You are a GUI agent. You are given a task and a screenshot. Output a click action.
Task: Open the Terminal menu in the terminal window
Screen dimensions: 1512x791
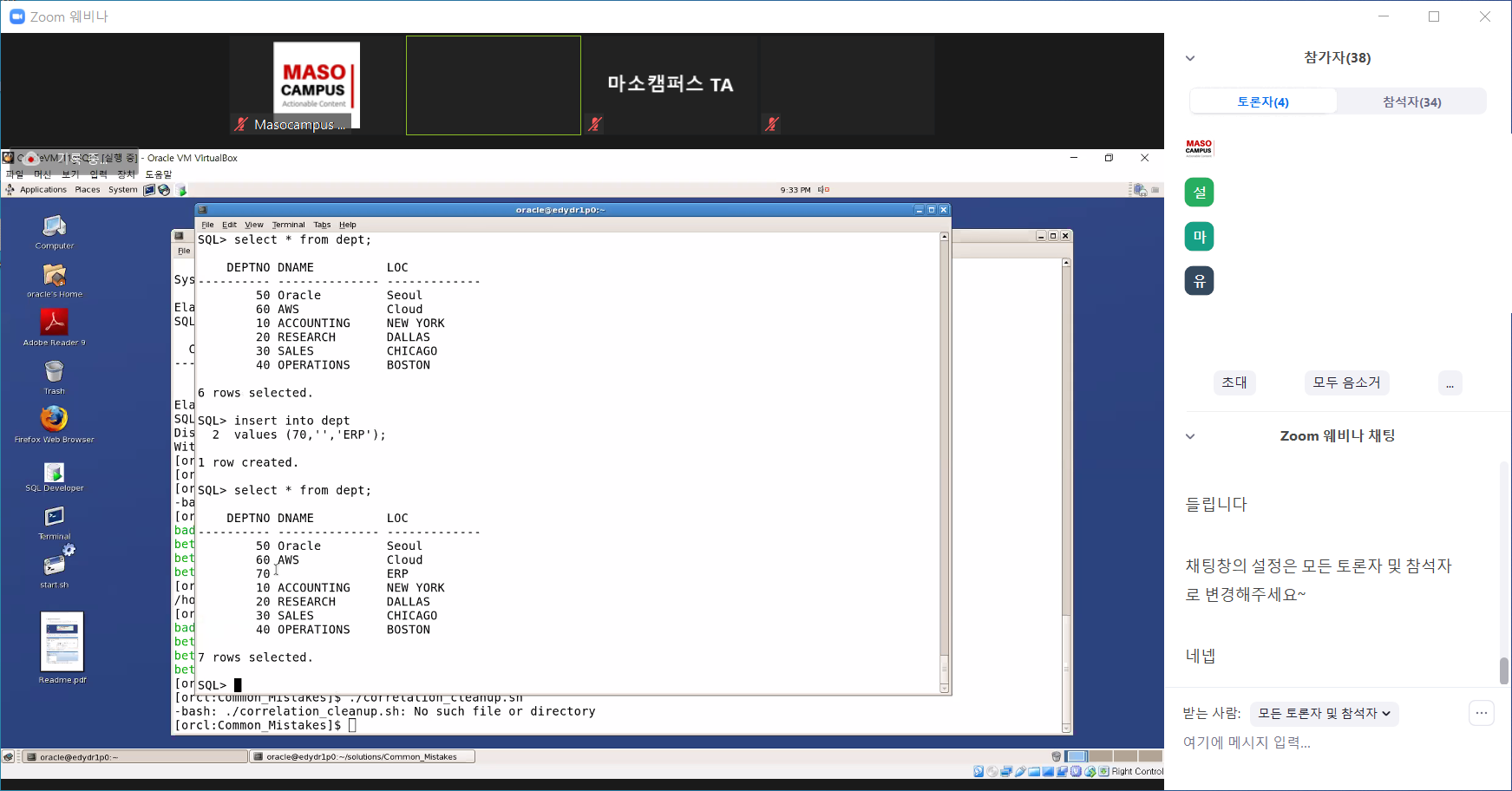tap(288, 225)
